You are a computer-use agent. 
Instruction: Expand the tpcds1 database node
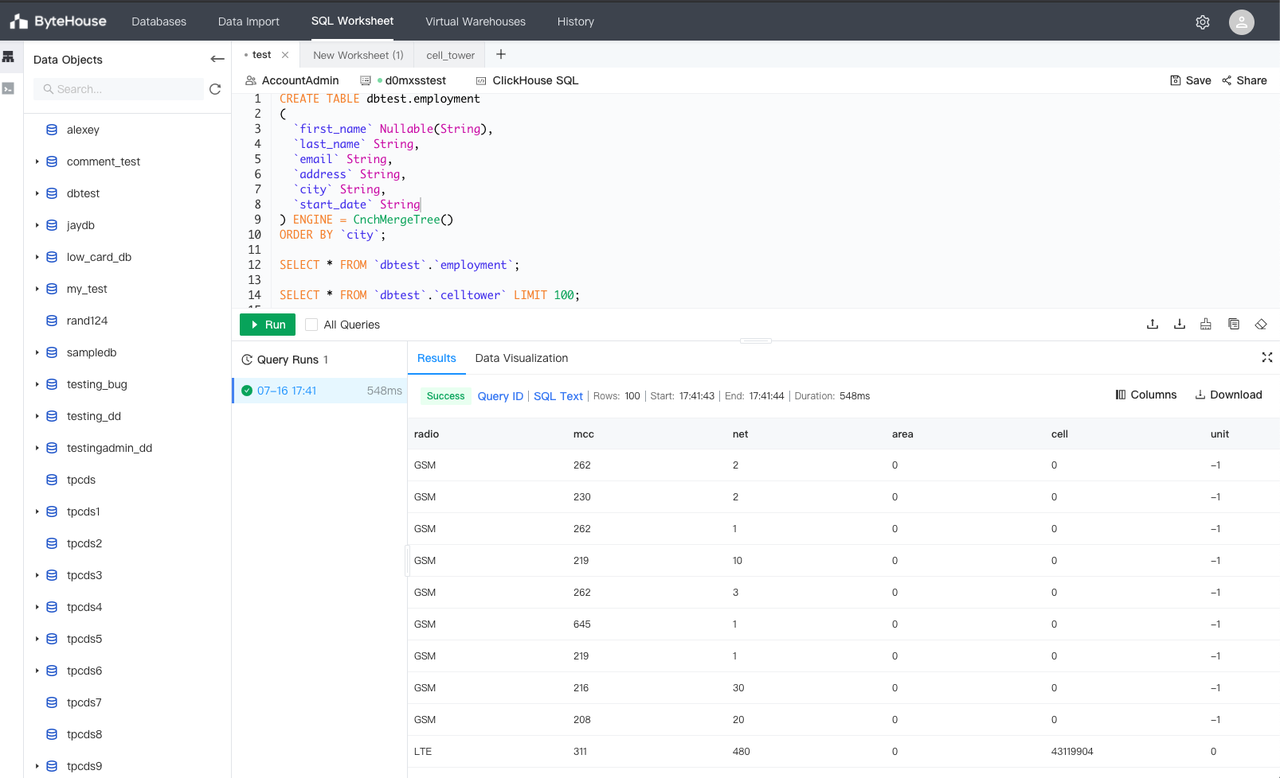38,511
